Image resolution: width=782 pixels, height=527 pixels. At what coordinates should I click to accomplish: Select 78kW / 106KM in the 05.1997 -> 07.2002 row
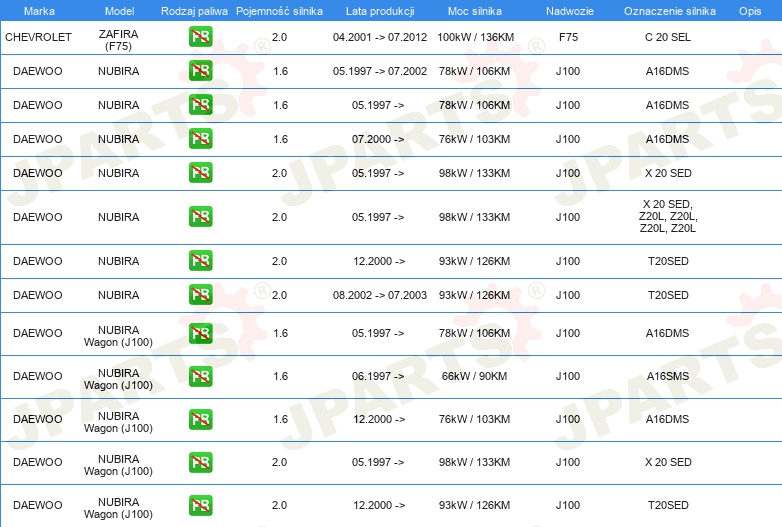(474, 71)
